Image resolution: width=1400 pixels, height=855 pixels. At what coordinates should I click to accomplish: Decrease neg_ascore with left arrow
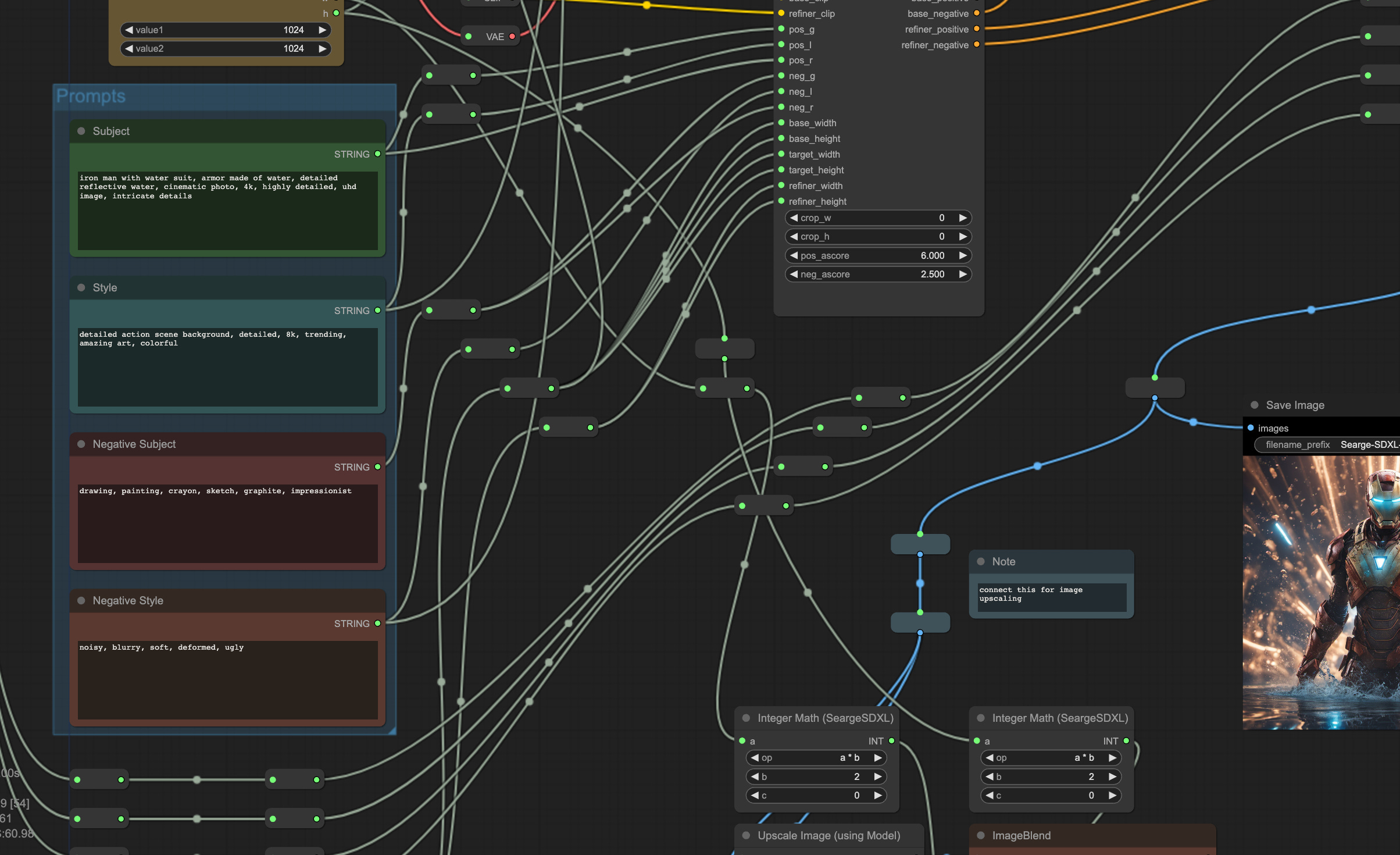tap(794, 274)
